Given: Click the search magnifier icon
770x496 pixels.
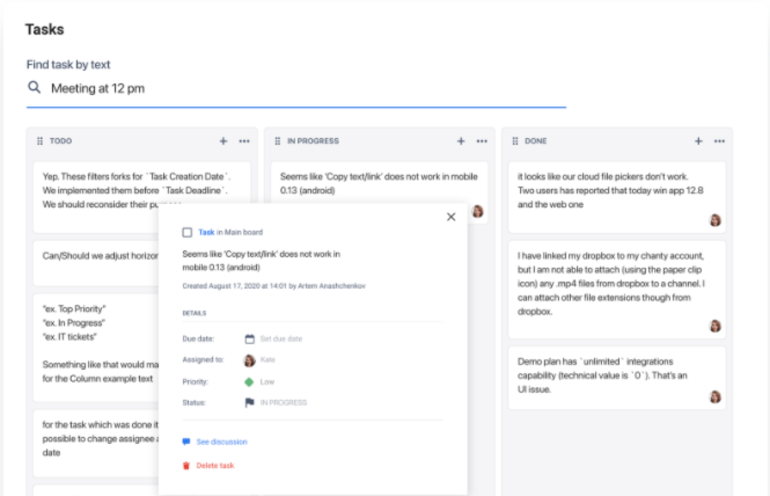Looking at the screenshot, I should click(35, 88).
